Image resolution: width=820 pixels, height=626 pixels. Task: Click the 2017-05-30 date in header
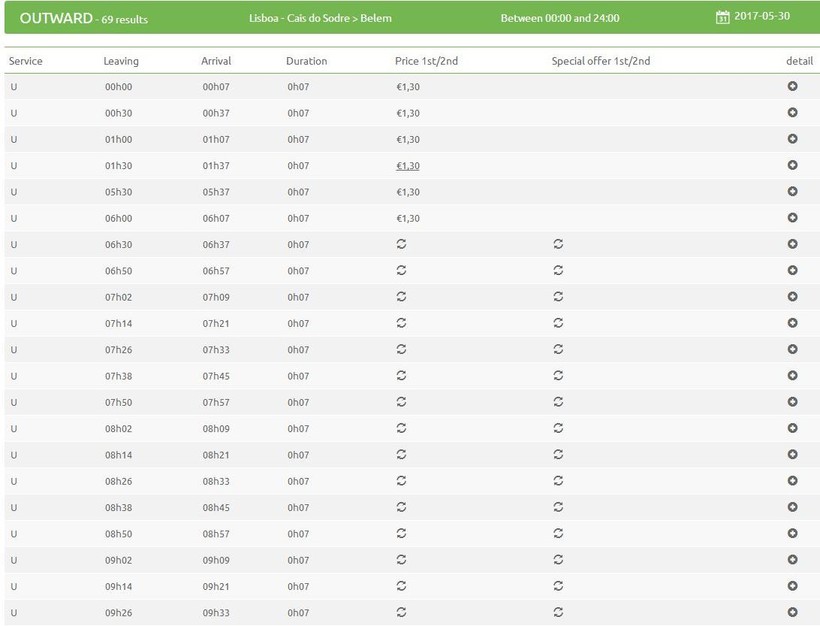pos(762,16)
